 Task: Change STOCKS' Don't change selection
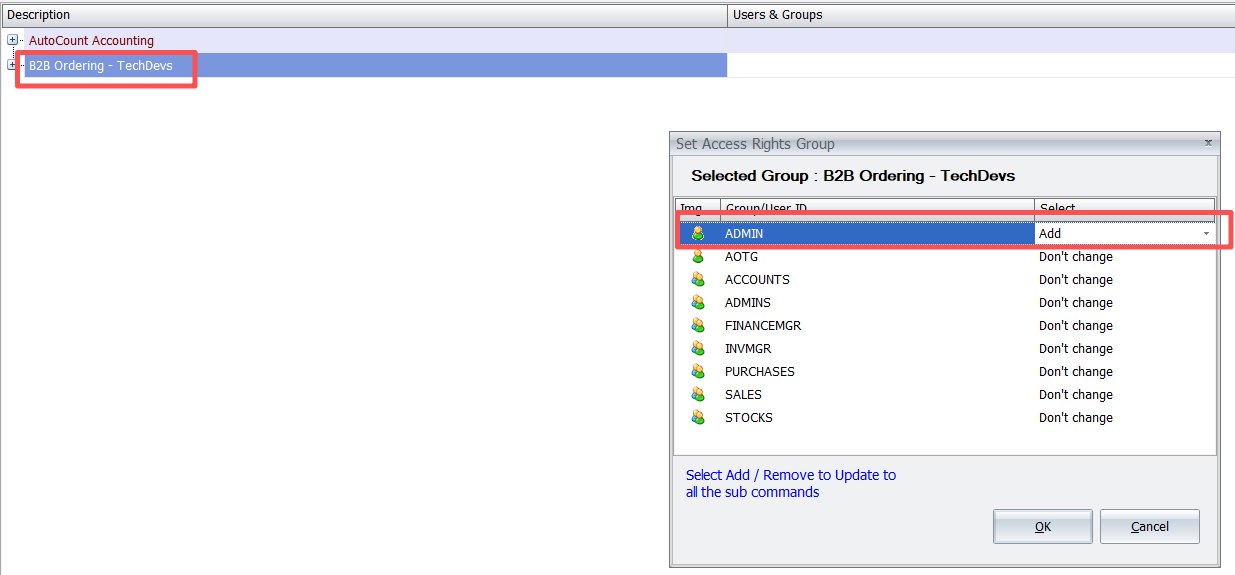1125,417
